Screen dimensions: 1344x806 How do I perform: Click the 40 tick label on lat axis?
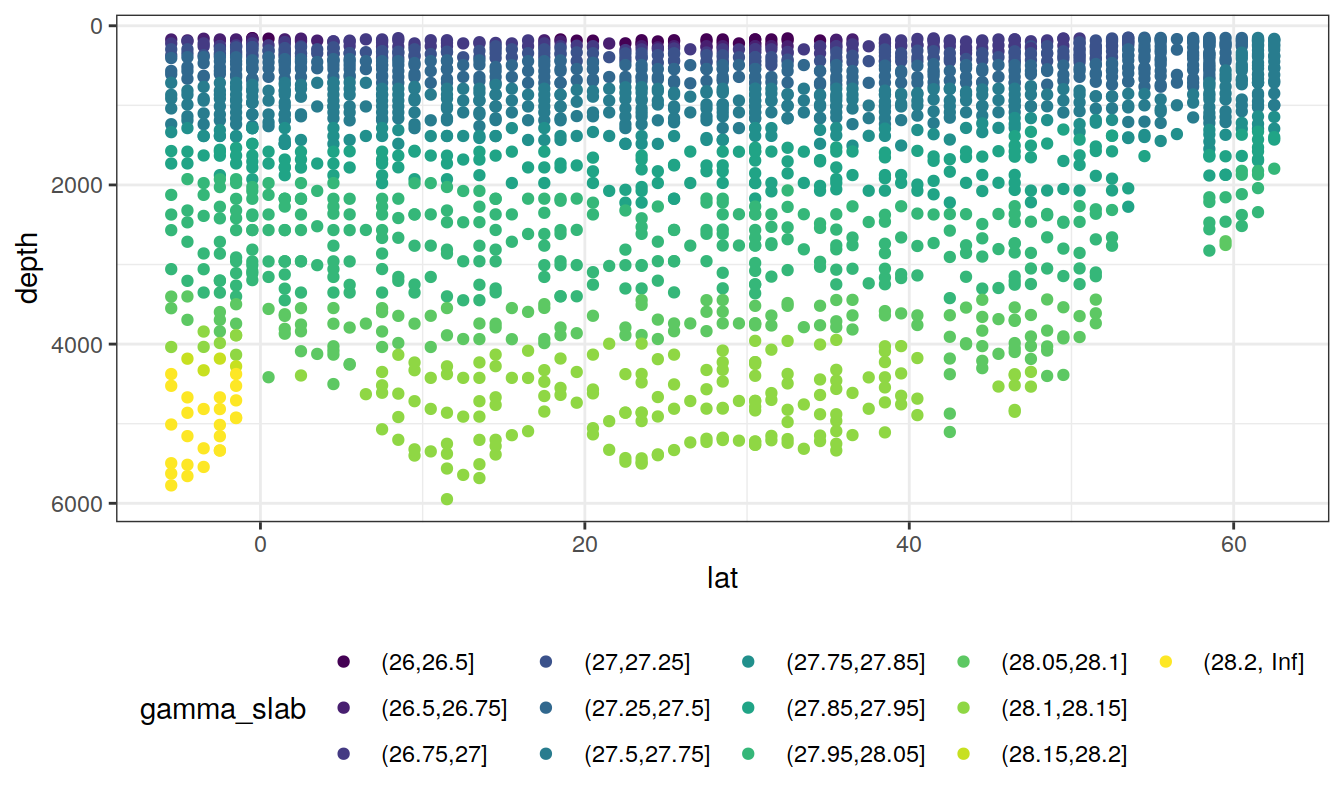(908, 545)
